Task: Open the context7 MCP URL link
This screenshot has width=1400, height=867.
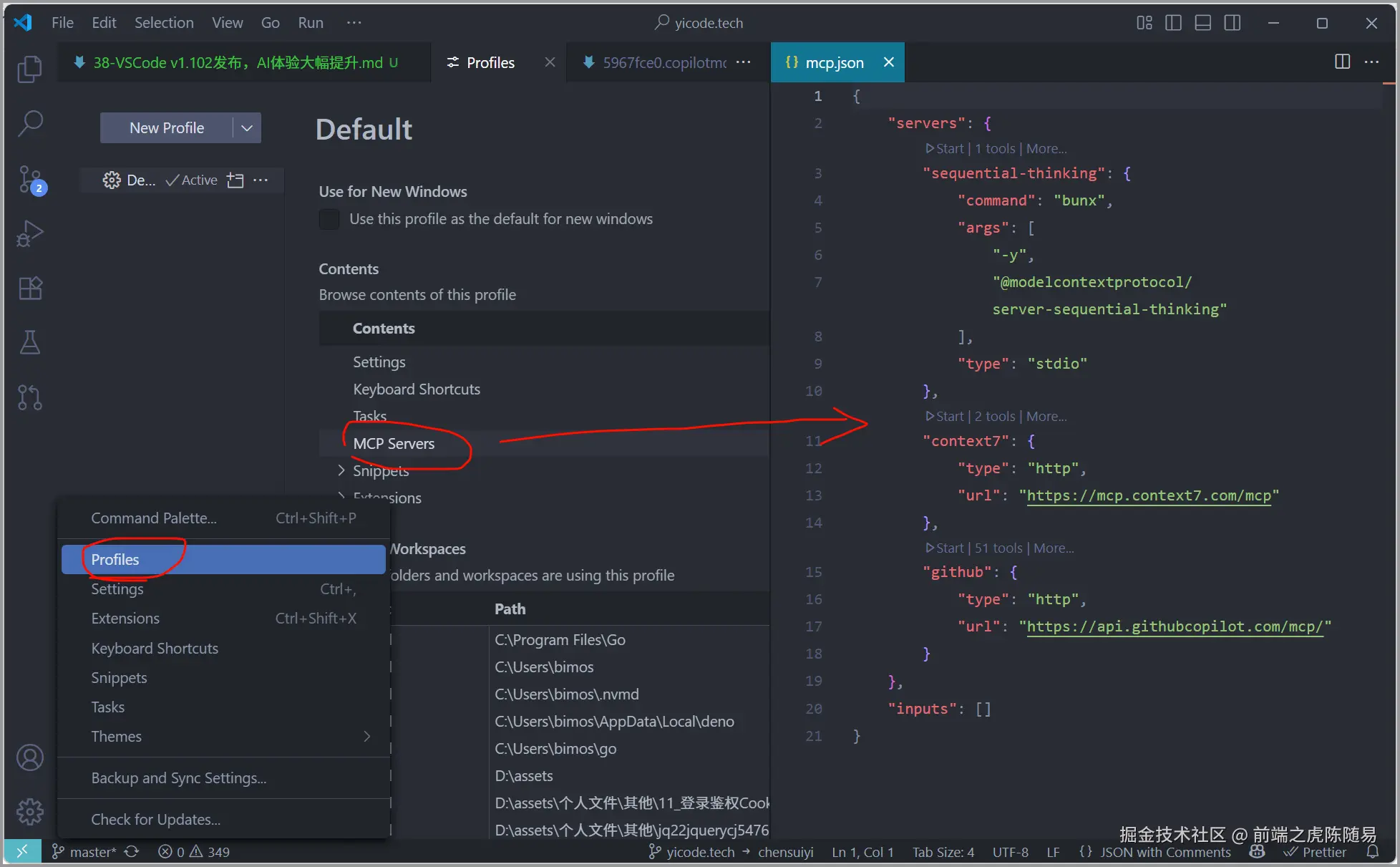Action: 1148,495
